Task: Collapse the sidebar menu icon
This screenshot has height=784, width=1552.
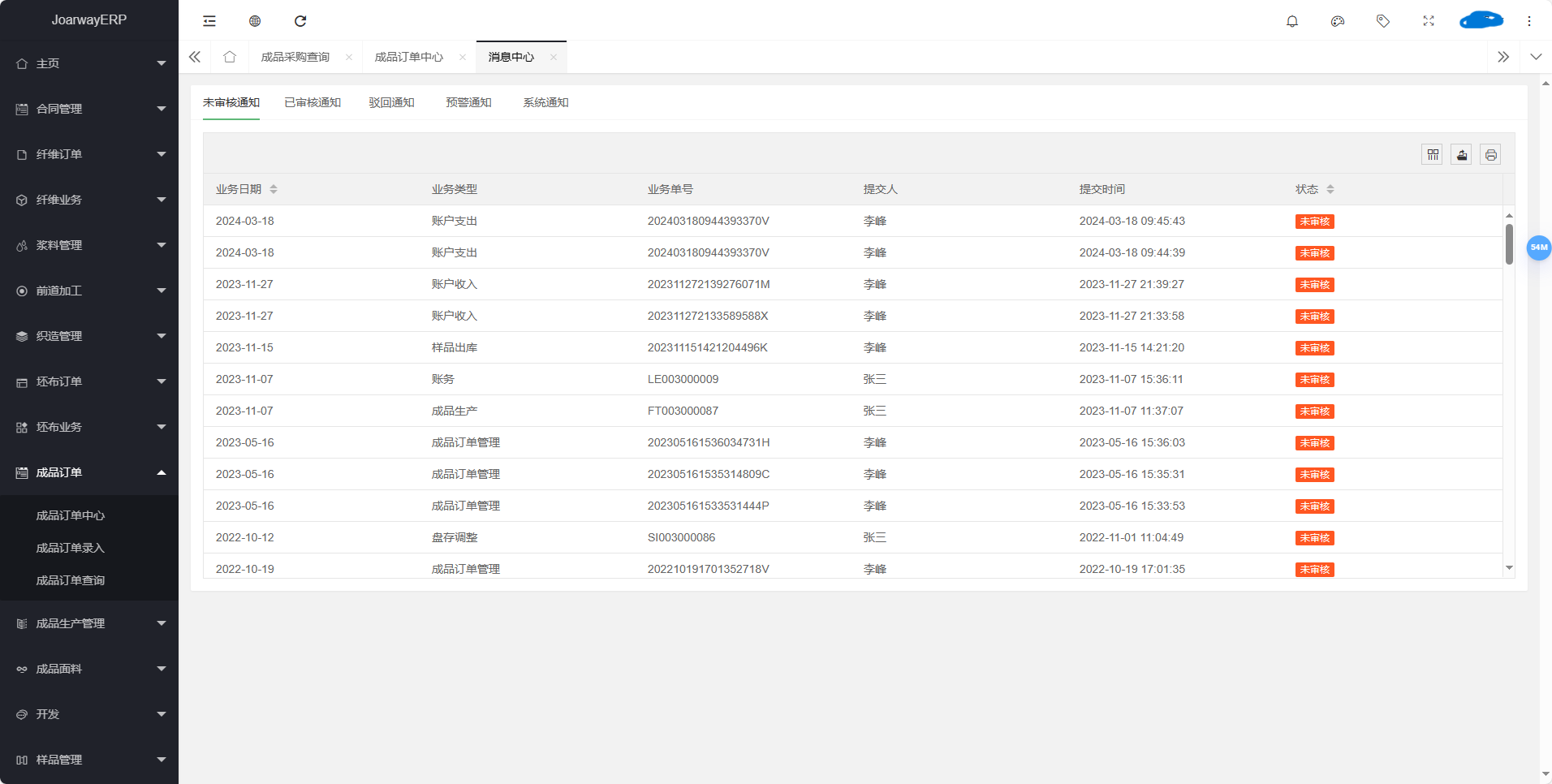Action: point(209,21)
